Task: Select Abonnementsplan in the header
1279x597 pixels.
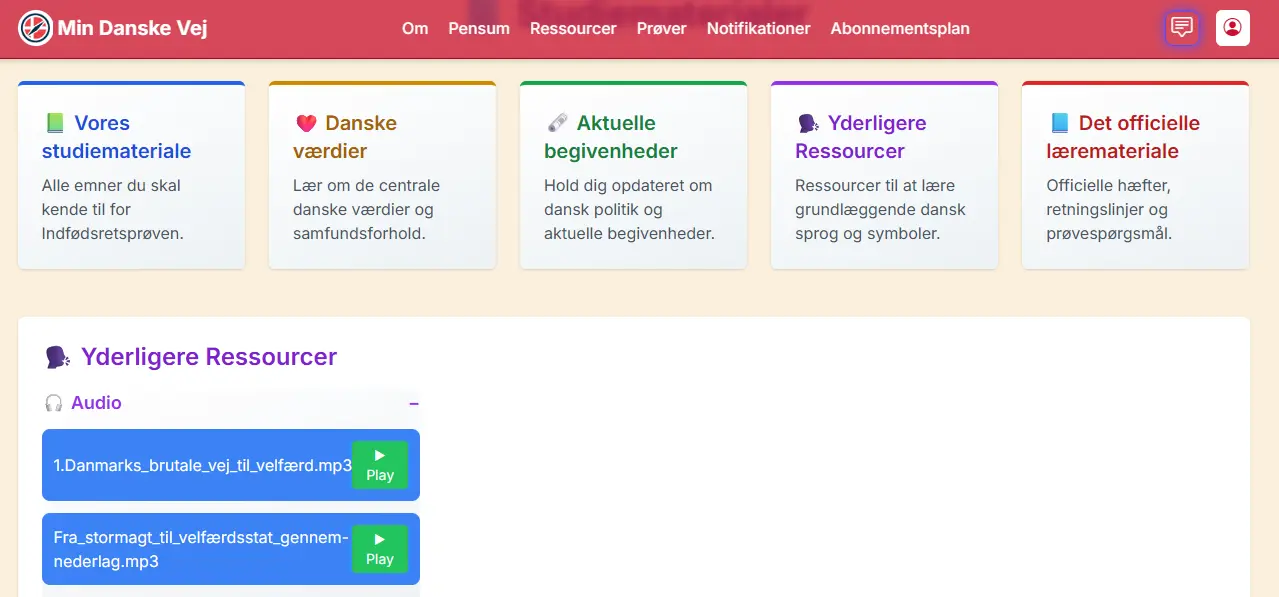Action: tap(899, 28)
